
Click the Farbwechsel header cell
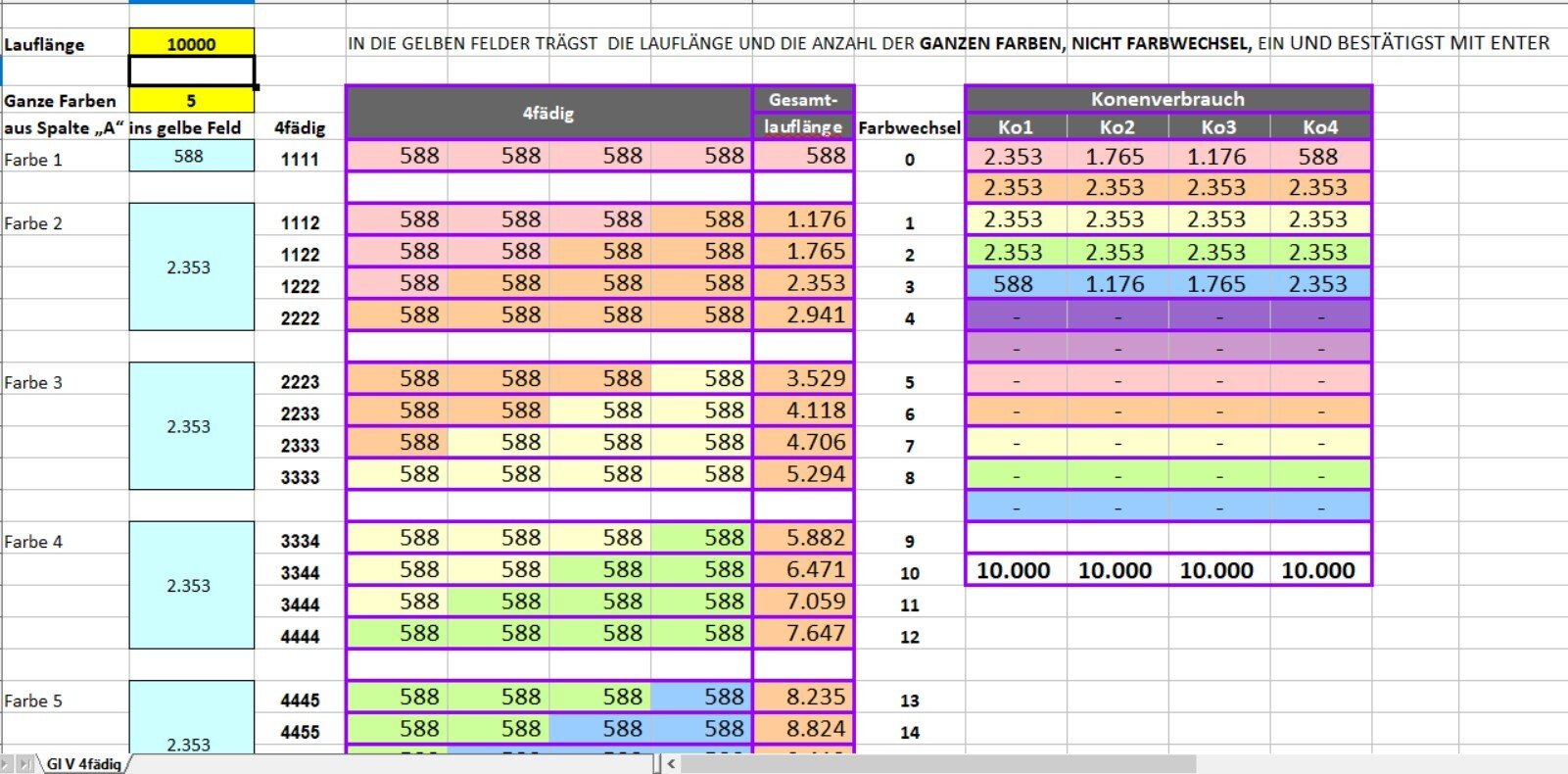pyautogui.click(x=909, y=128)
